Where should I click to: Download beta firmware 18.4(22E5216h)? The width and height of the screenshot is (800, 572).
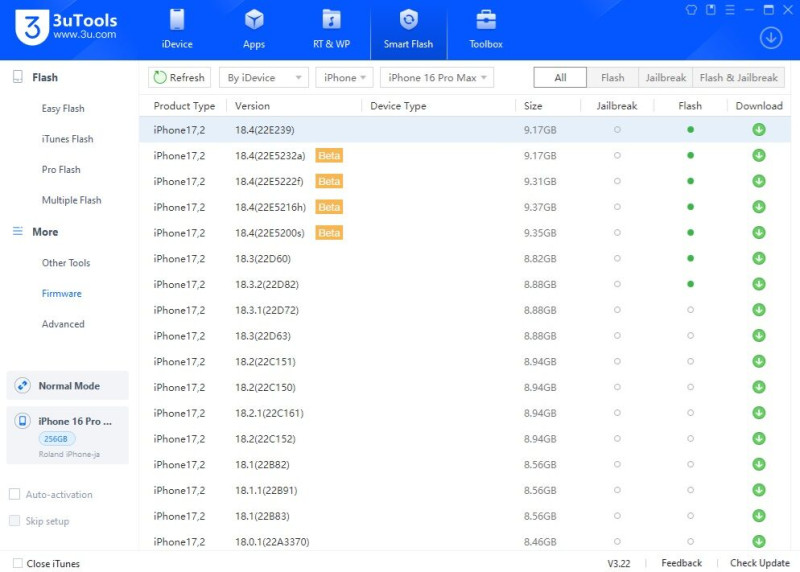click(x=759, y=207)
